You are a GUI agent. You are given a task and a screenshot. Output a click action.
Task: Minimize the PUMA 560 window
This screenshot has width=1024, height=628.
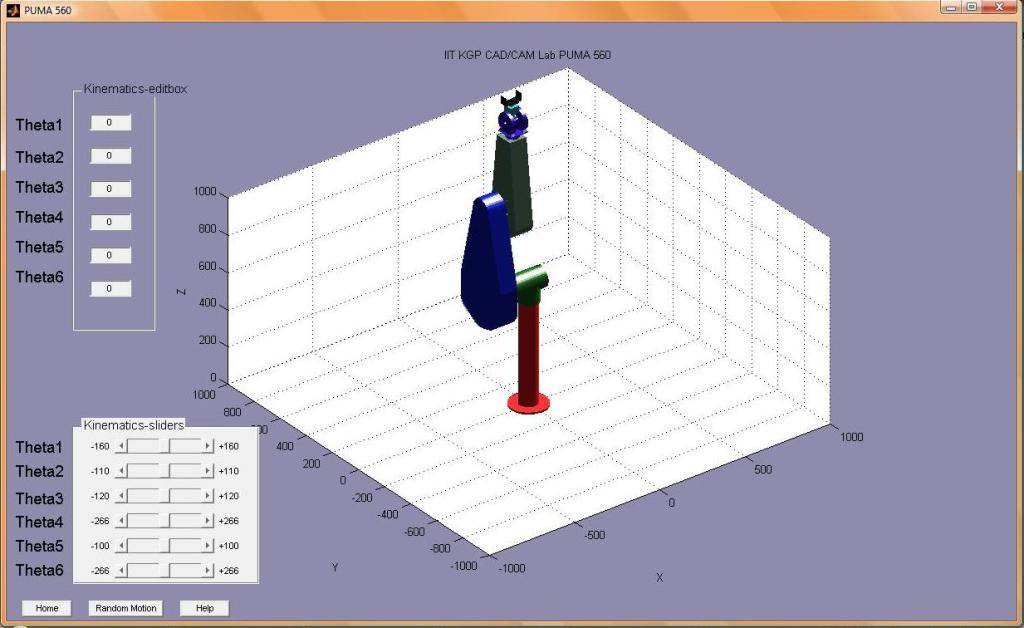[950, 7]
